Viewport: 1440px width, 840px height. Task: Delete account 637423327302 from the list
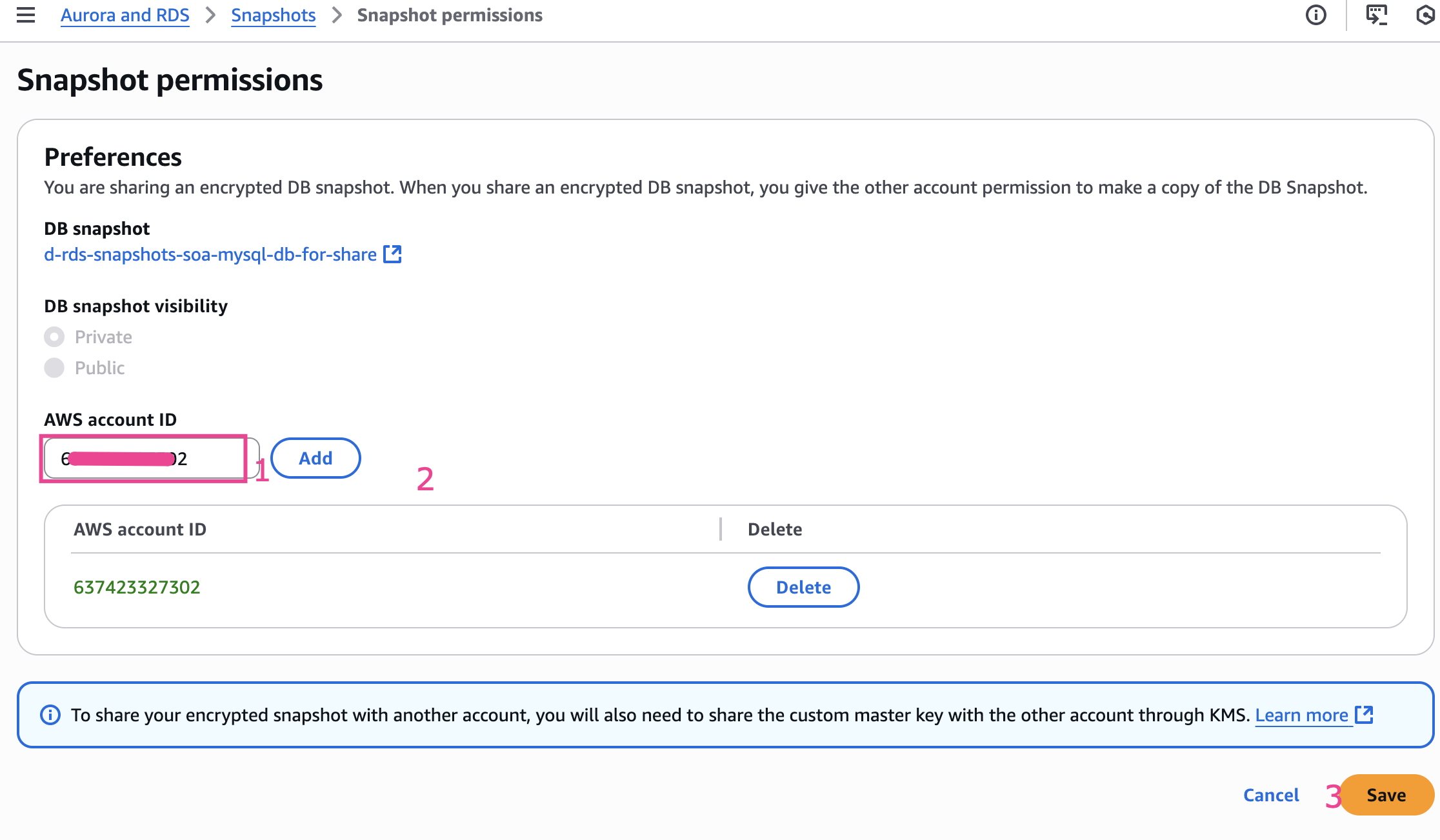point(803,587)
